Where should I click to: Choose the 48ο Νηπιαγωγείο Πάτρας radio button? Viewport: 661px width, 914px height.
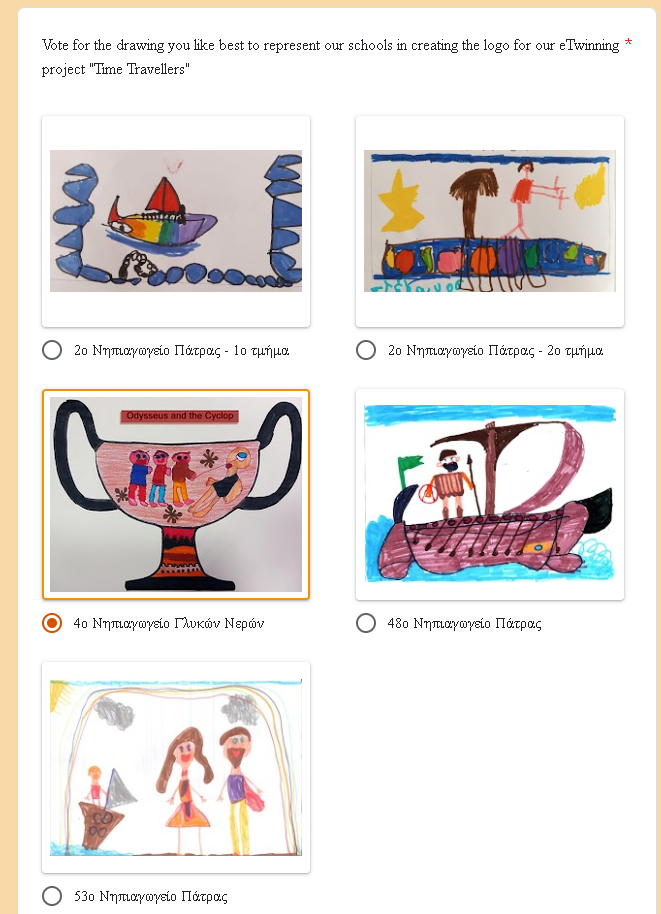(x=366, y=623)
